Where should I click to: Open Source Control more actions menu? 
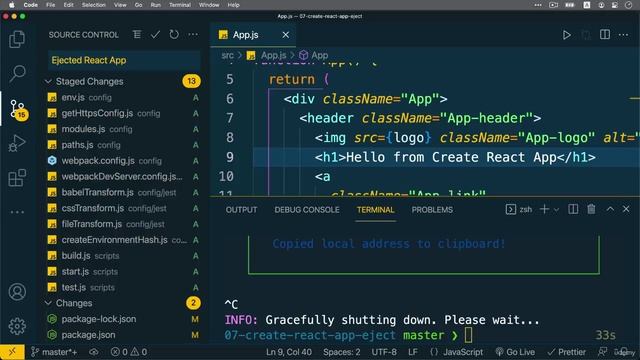point(193,35)
